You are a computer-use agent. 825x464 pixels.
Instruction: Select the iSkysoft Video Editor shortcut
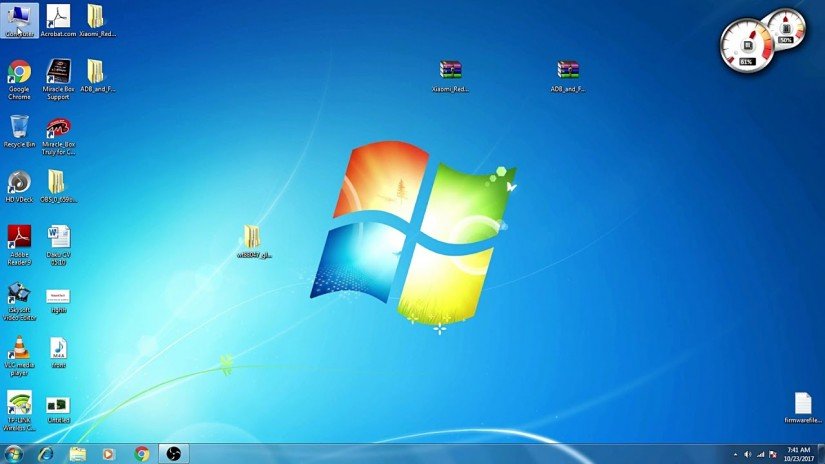pyautogui.click(x=19, y=301)
